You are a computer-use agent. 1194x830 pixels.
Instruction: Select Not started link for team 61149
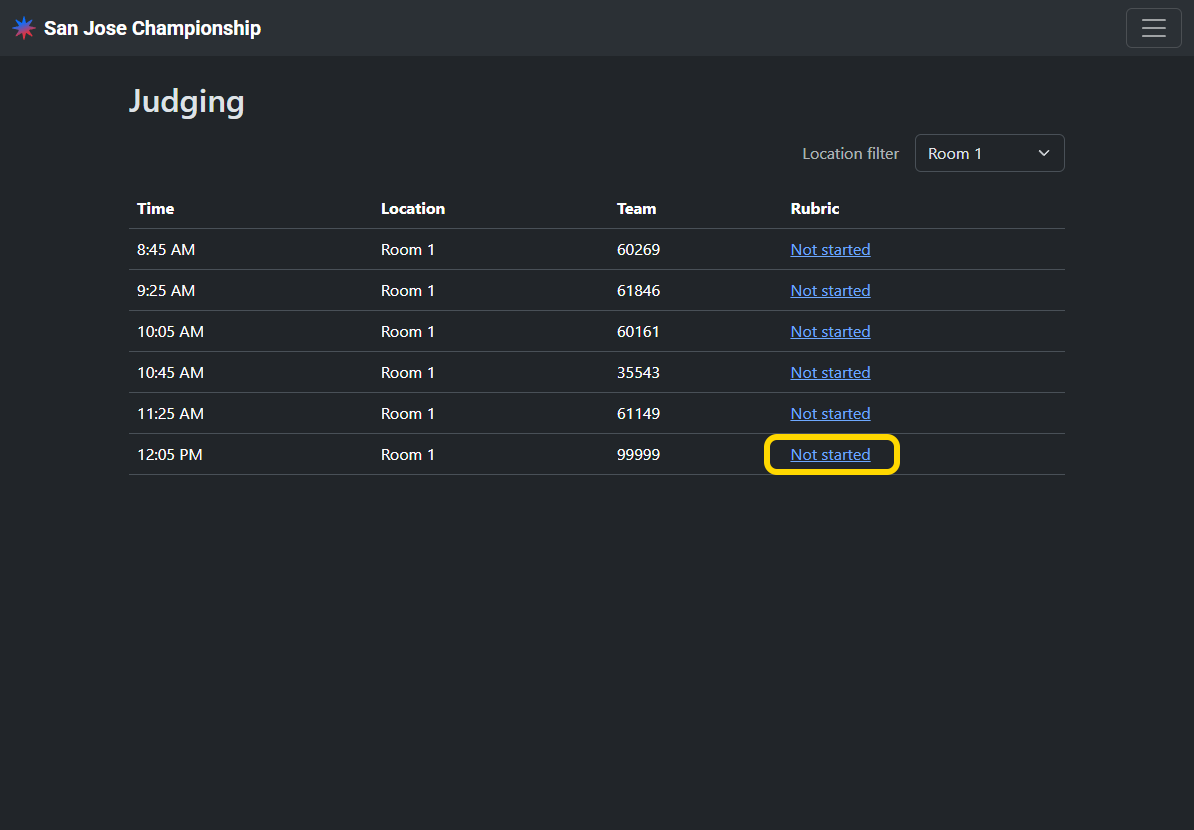pyautogui.click(x=830, y=414)
